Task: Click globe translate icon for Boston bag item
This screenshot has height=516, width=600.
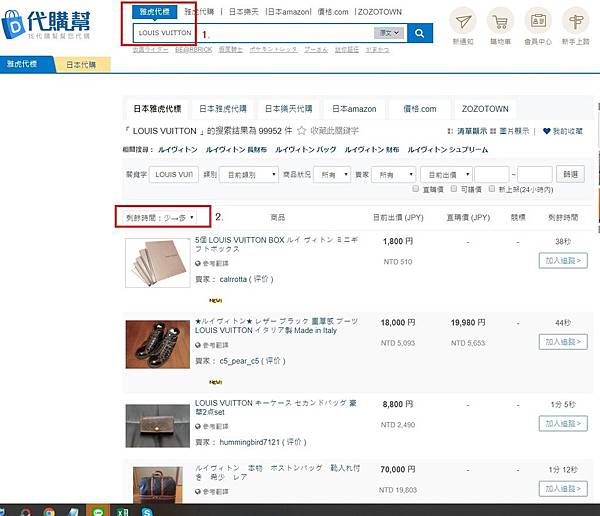Action: [x=197, y=491]
